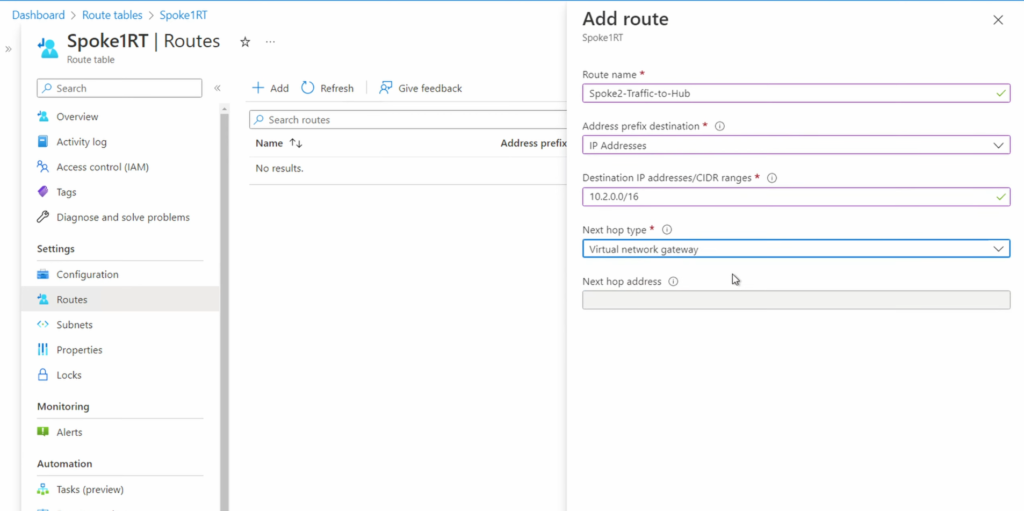Open Activity log in sidebar
The image size is (1024, 511).
click(x=81, y=142)
